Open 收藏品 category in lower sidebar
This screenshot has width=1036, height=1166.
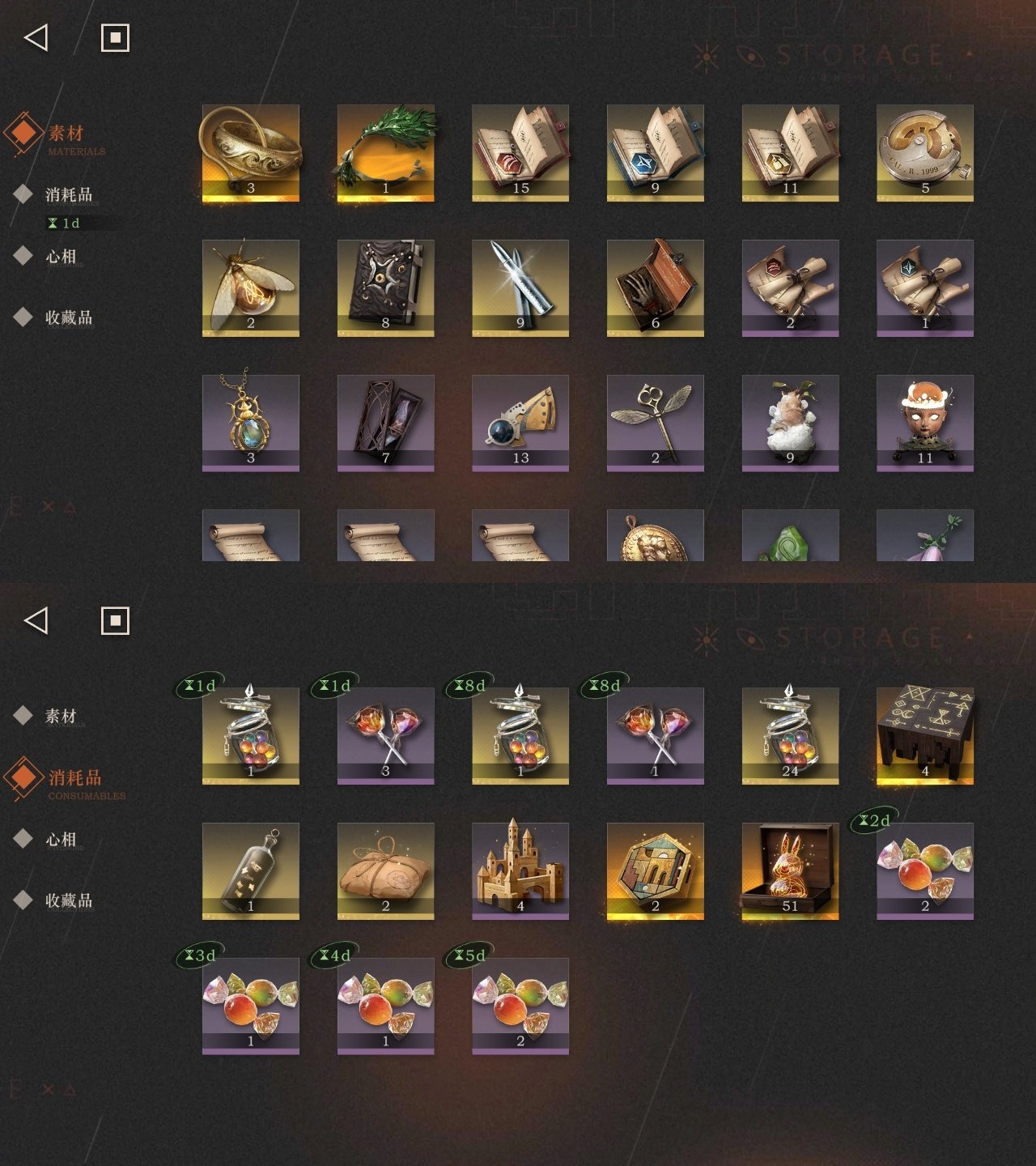tap(69, 900)
